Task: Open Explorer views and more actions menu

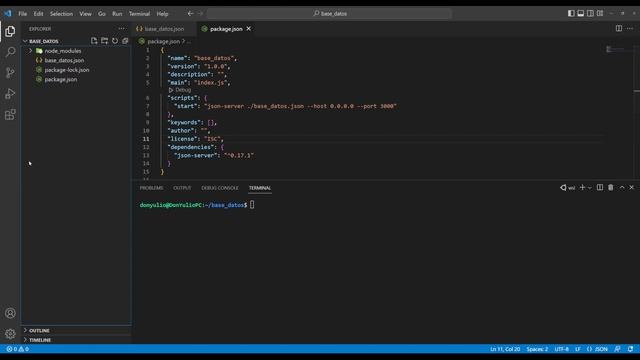Action: coord(122,29)
